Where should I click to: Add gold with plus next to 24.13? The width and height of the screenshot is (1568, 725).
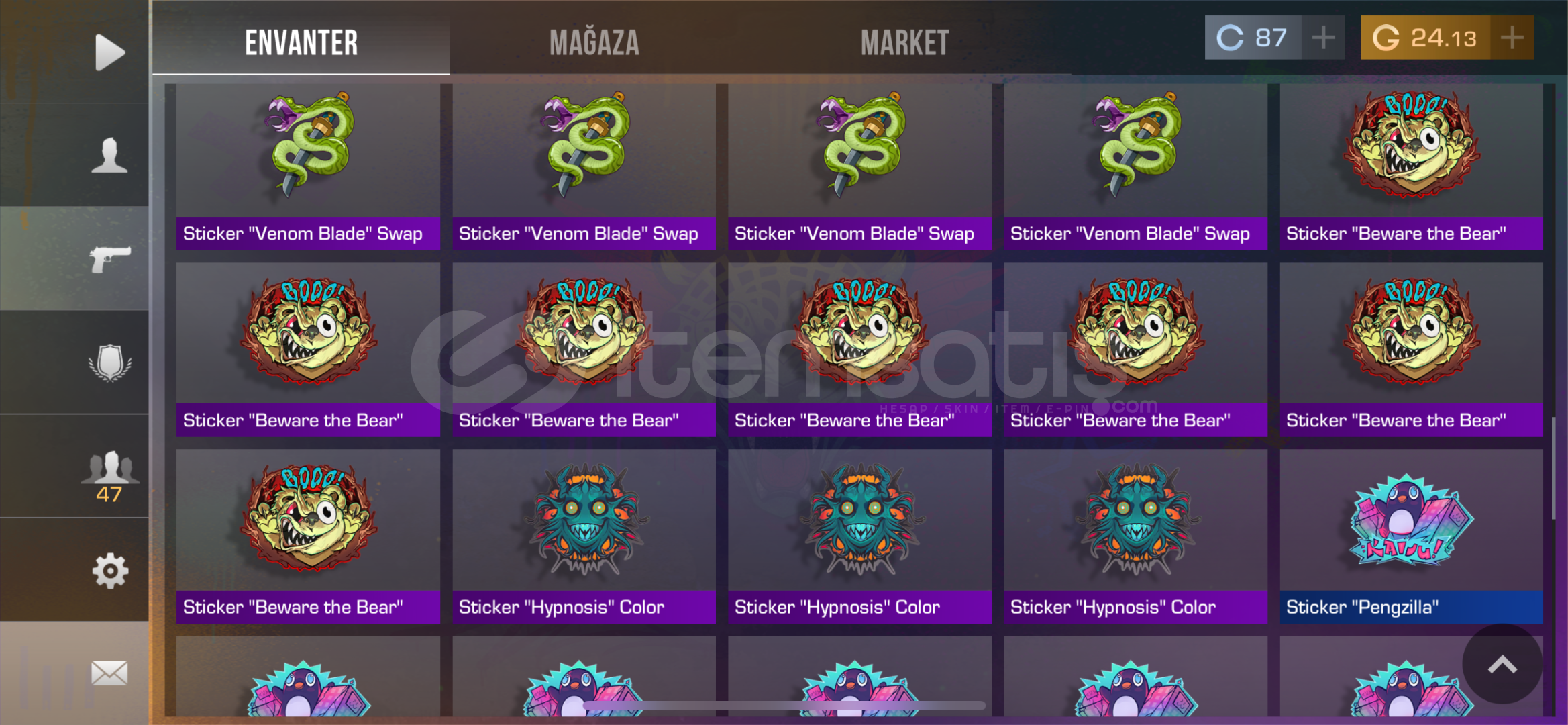click(x=1512, y=38)
